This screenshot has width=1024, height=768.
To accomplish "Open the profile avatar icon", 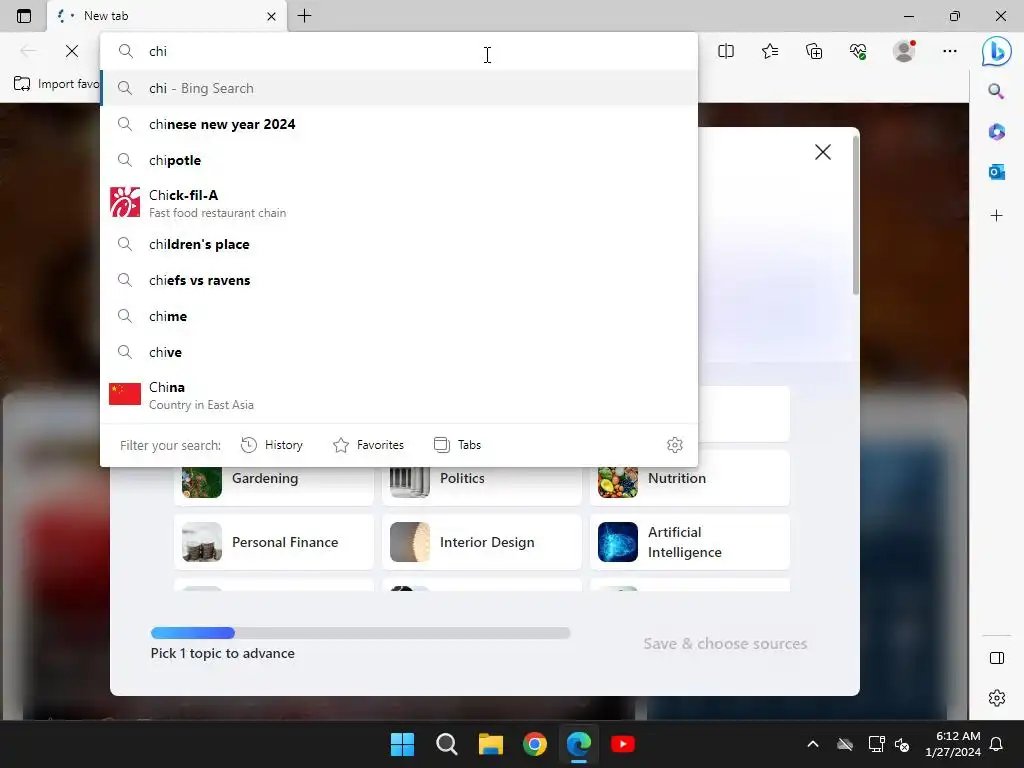I will click(904, 51).
